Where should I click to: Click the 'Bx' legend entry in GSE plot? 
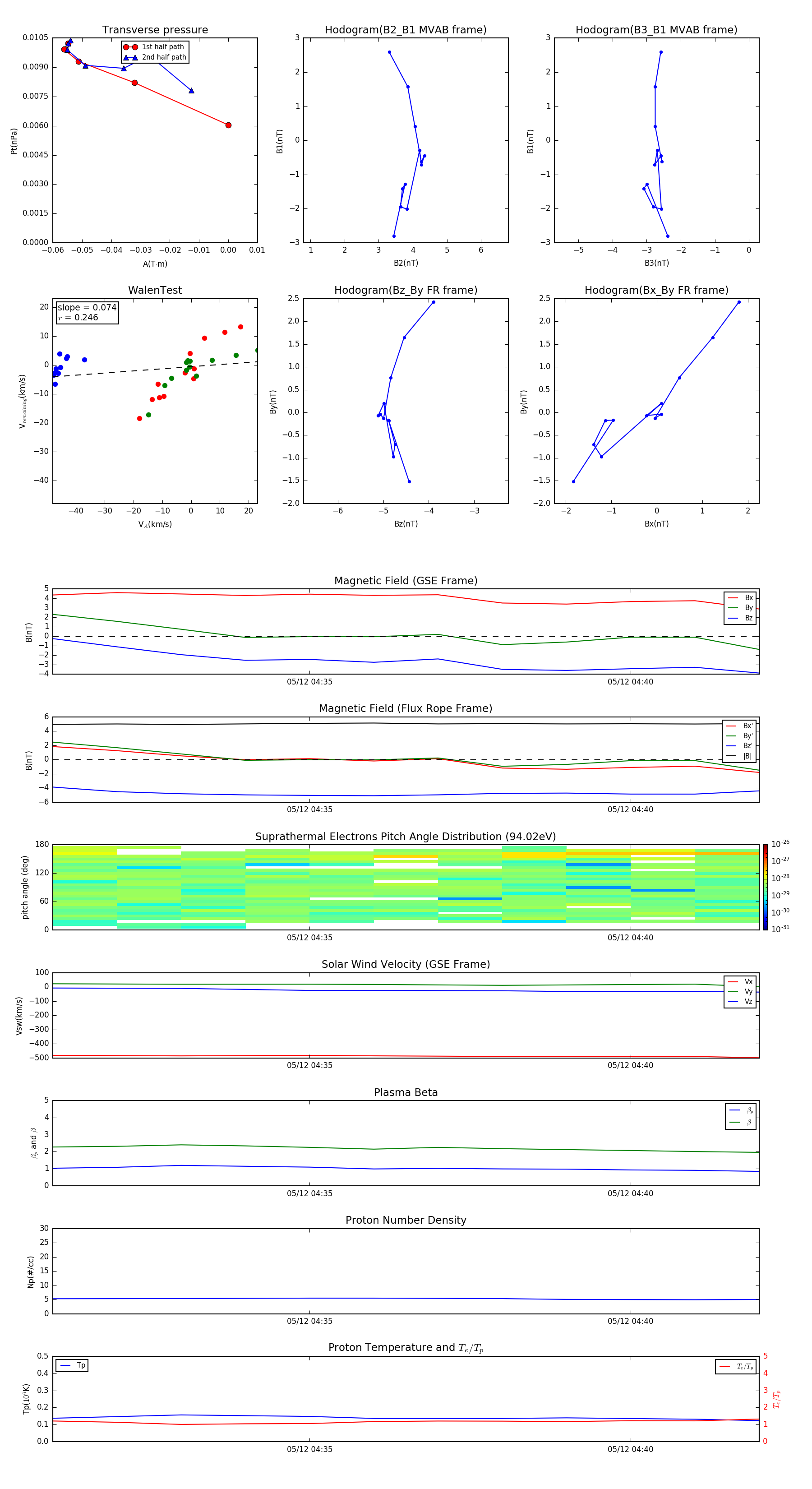pyautogui.click(x=740, y=598)
